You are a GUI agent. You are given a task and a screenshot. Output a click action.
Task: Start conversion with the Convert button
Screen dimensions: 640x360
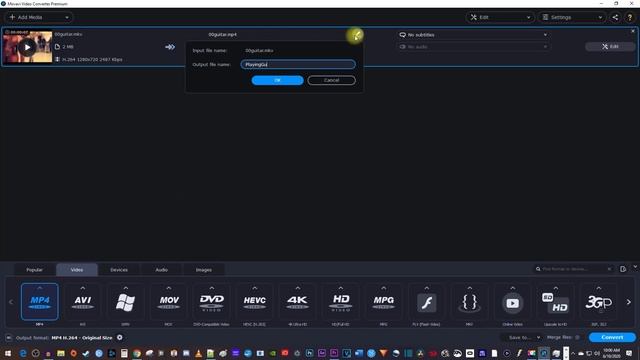[612, 337]
